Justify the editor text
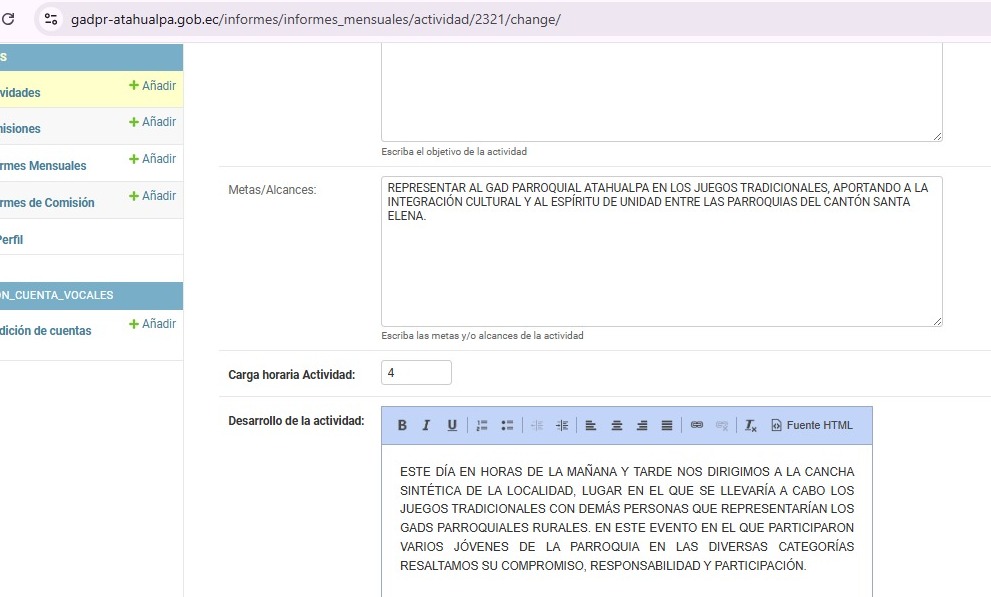The height and width of the screenshot is (597, 991). [x=667, y=425]
